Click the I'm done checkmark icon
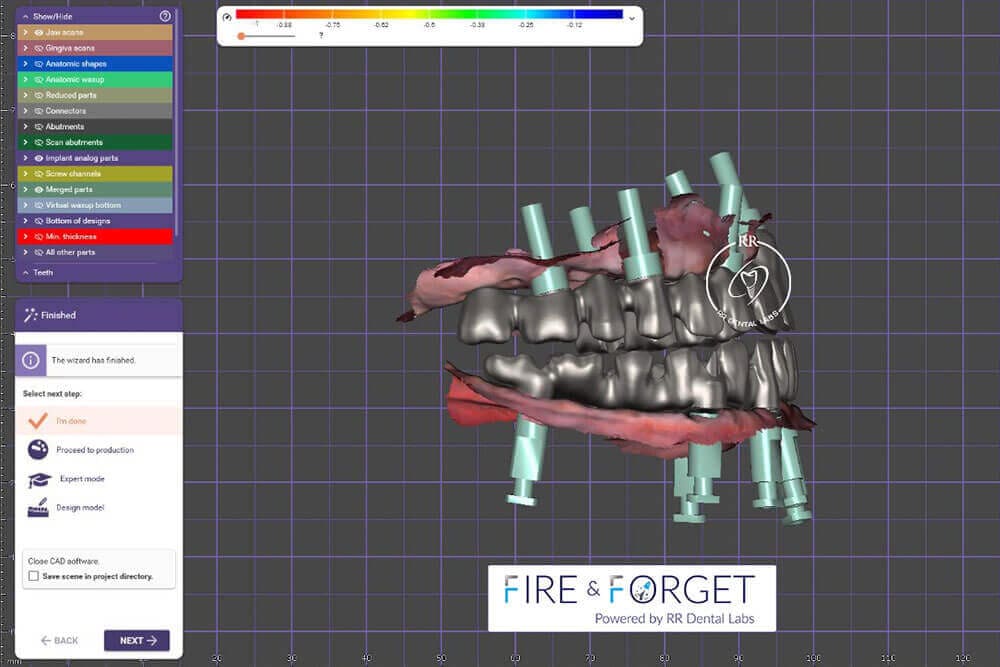 38,420
